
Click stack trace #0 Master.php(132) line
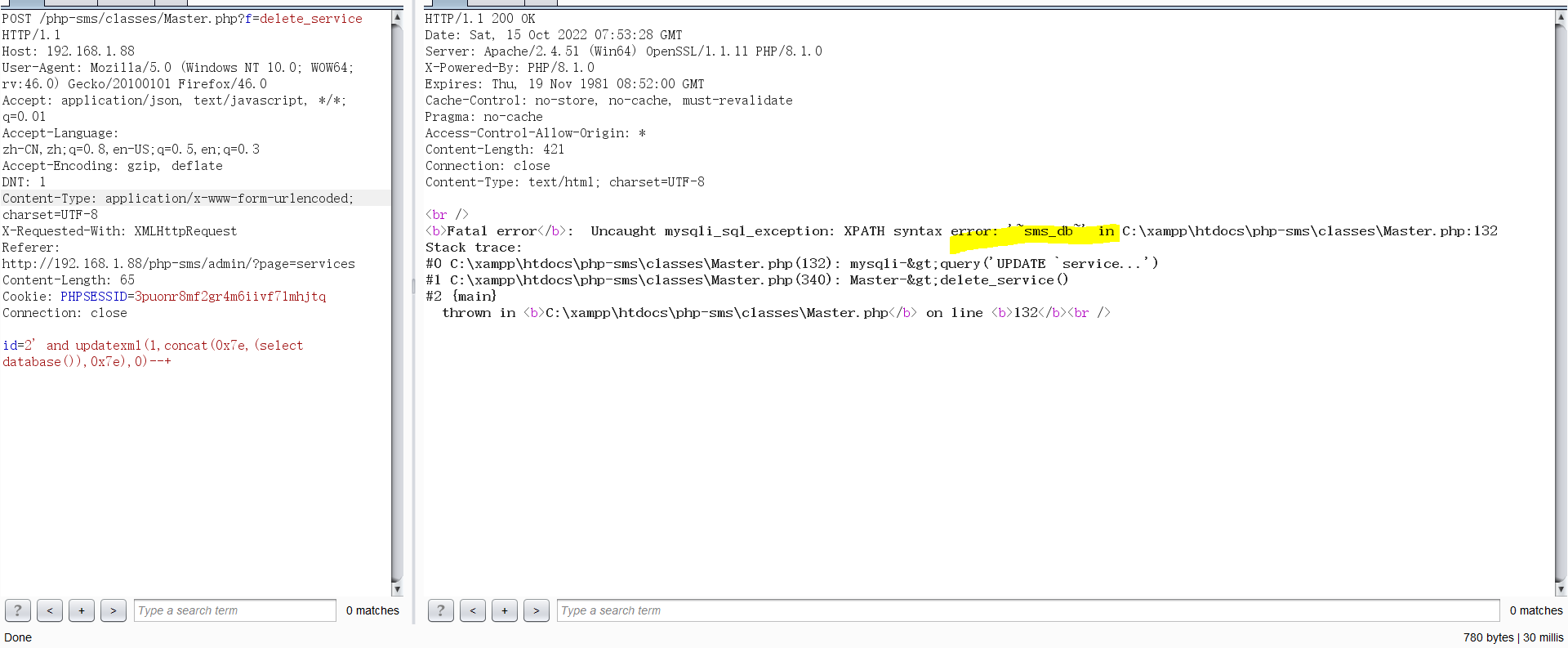pyautogui.click(x=792, y=264)
